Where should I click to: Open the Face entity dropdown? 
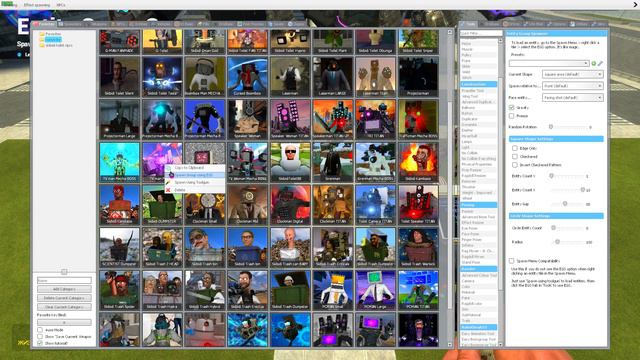(573, 98)
